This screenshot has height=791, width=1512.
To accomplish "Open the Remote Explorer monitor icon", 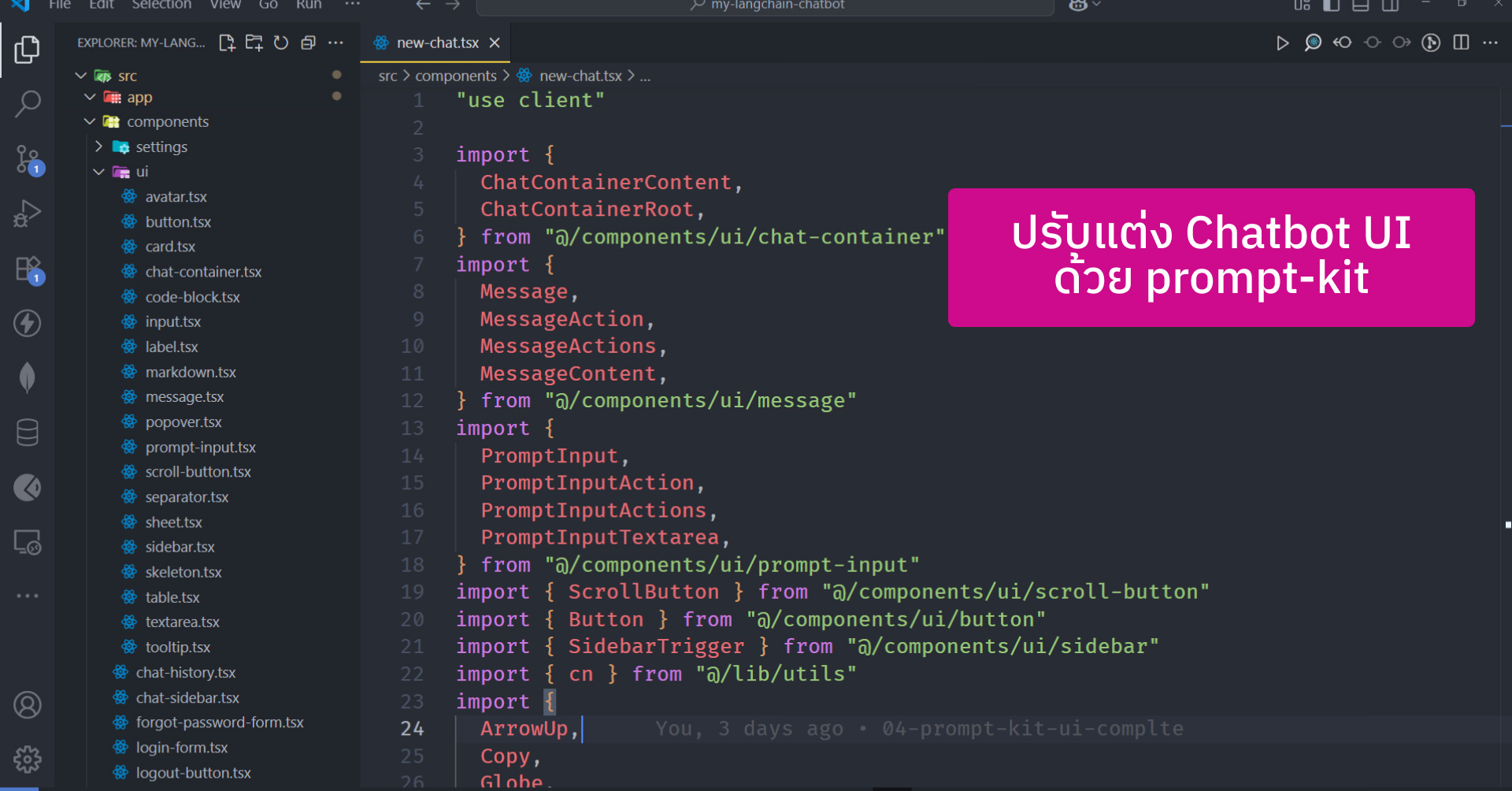I will (28, 542).
